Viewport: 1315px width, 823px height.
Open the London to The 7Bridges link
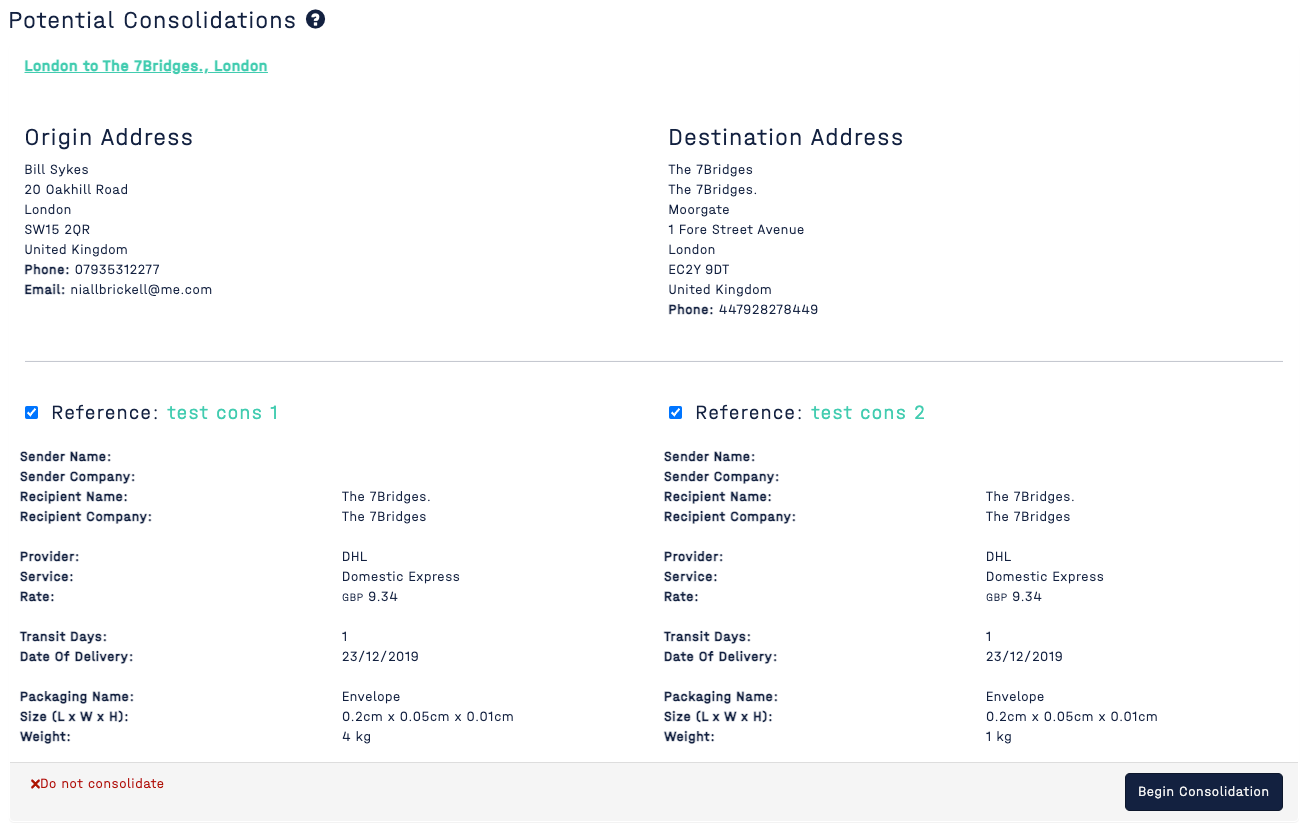(x=146, y=66)
